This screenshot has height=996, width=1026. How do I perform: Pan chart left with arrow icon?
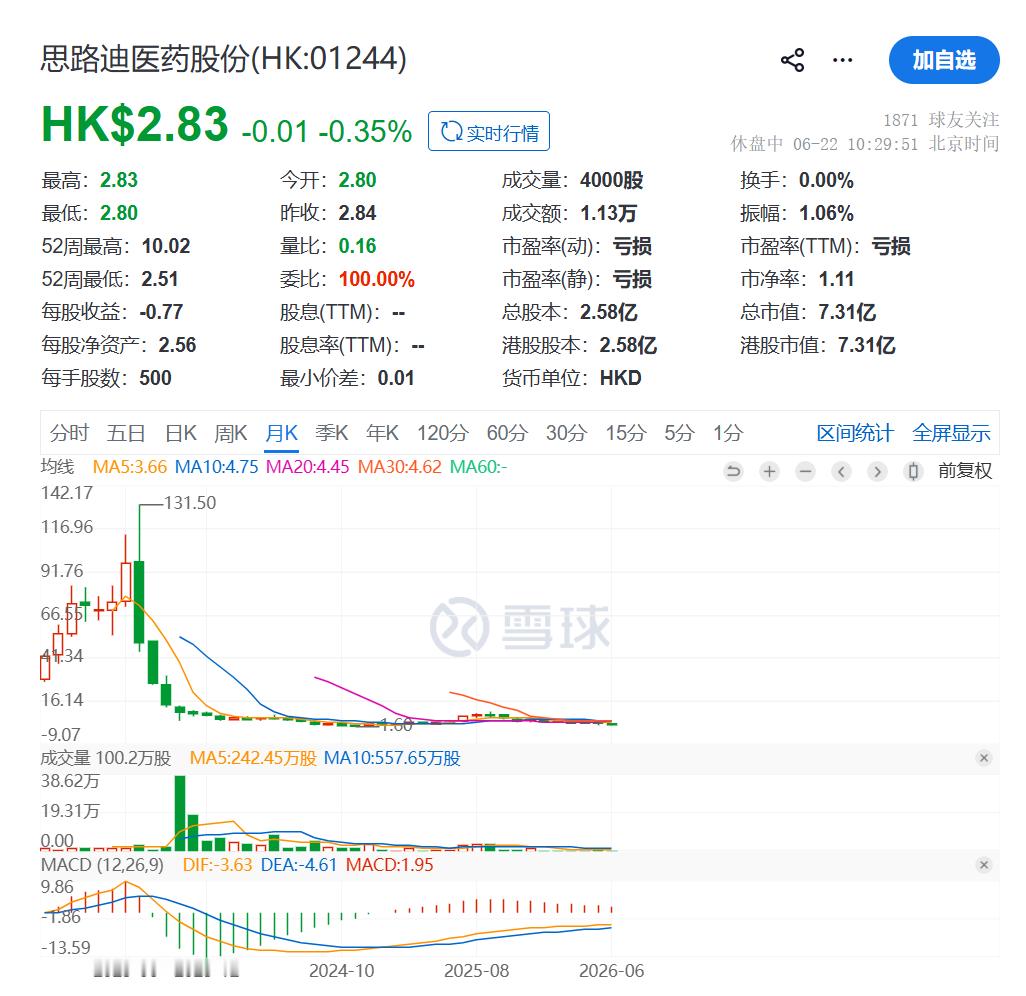click(x=841, y=471)
